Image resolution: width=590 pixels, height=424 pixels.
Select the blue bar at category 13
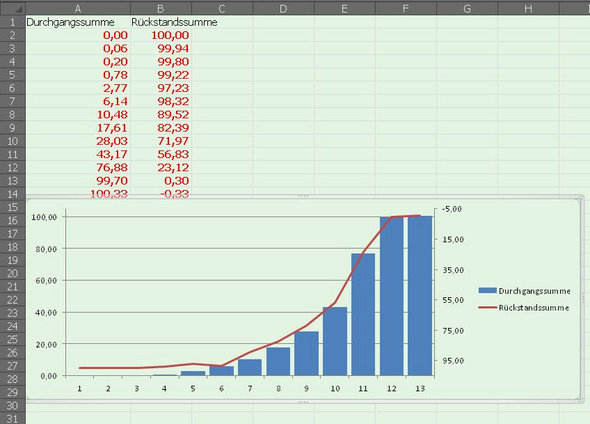coord(420,296)
